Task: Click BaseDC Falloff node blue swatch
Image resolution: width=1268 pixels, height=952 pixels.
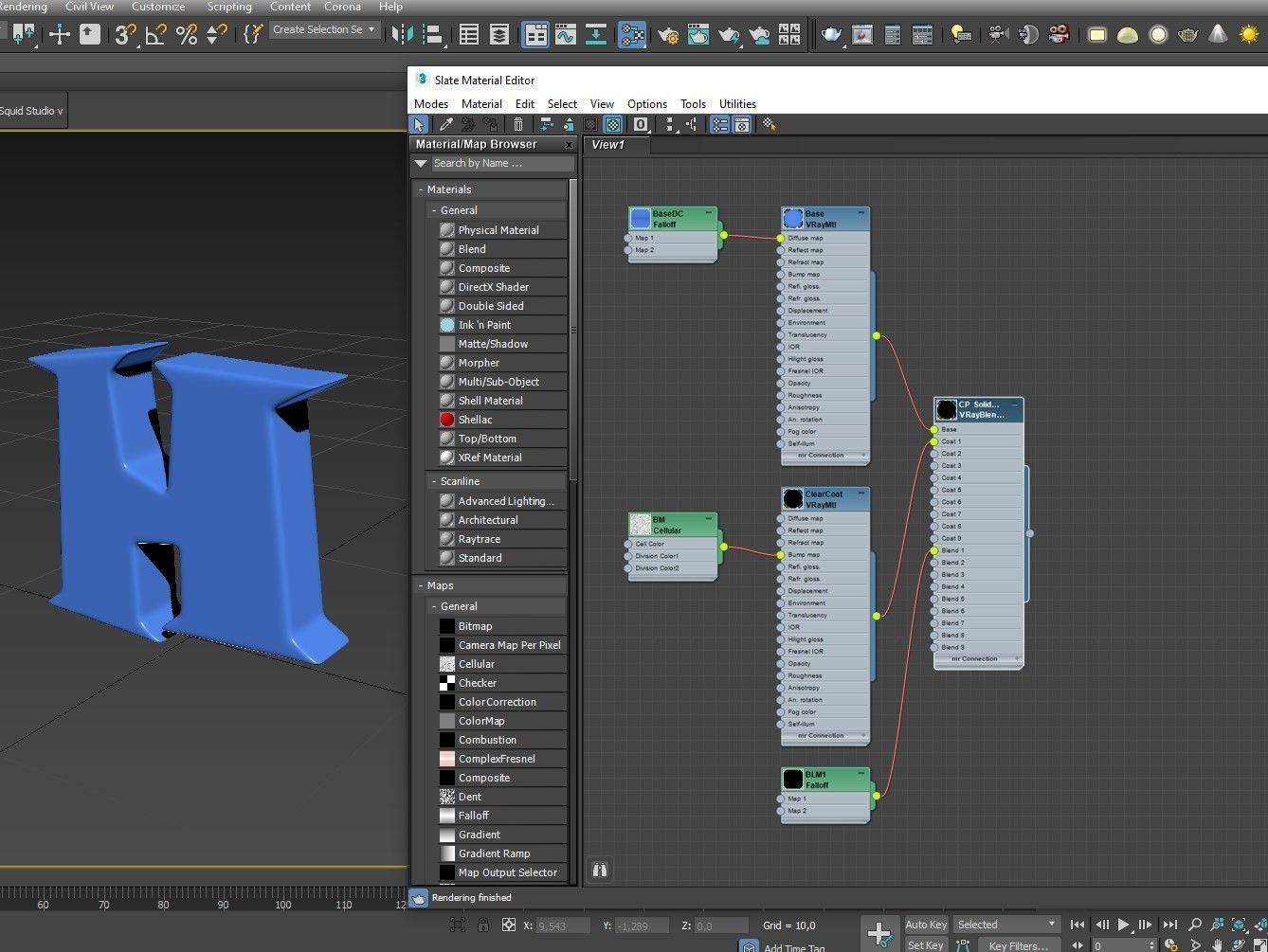Action: point(641,219)
